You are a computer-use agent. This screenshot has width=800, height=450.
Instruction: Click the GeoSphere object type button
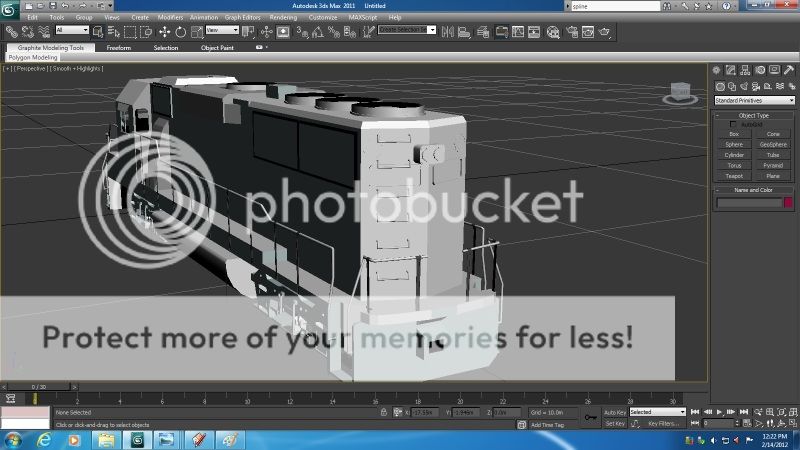[x=773, y=144]
